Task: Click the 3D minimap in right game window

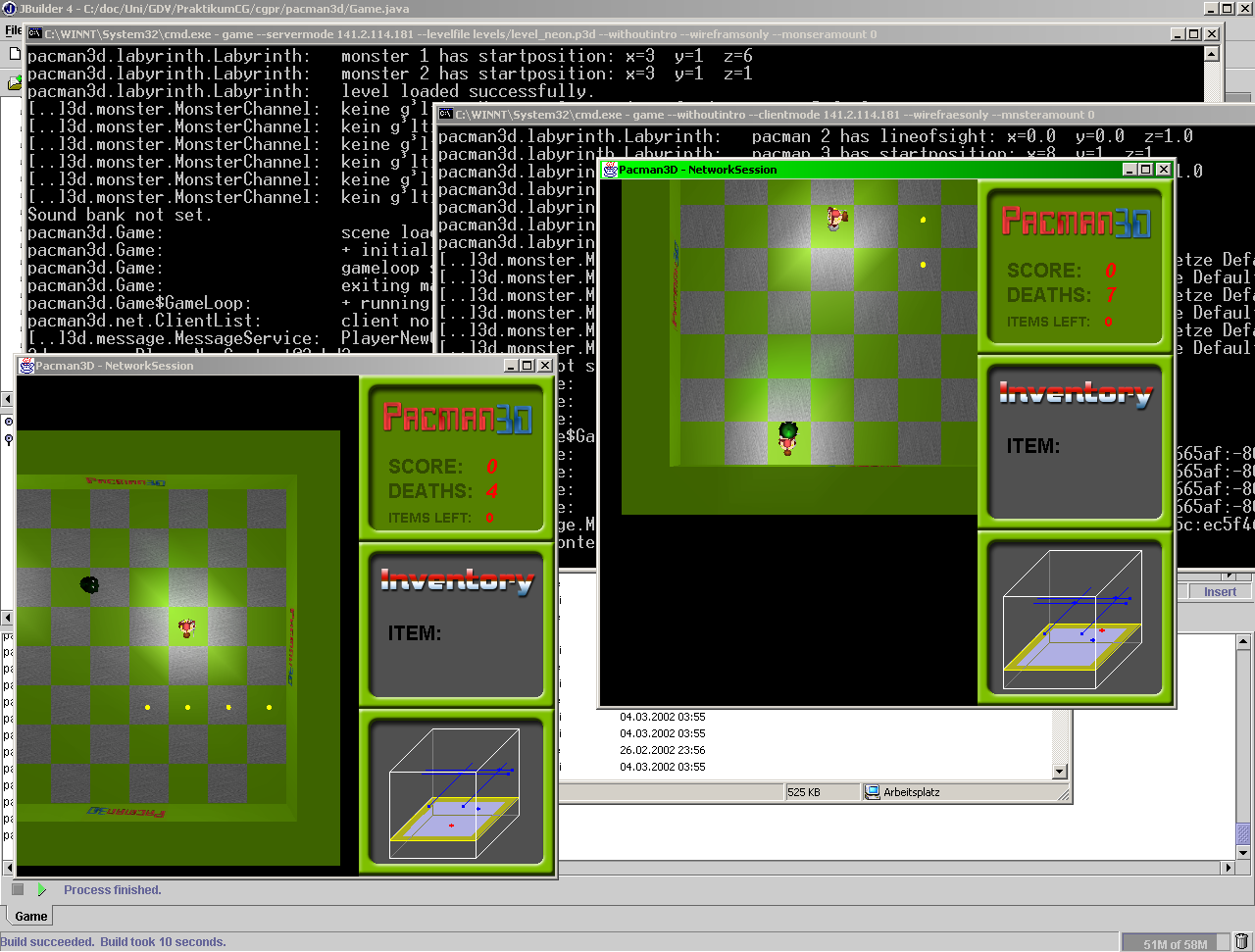Action: 1075,620
